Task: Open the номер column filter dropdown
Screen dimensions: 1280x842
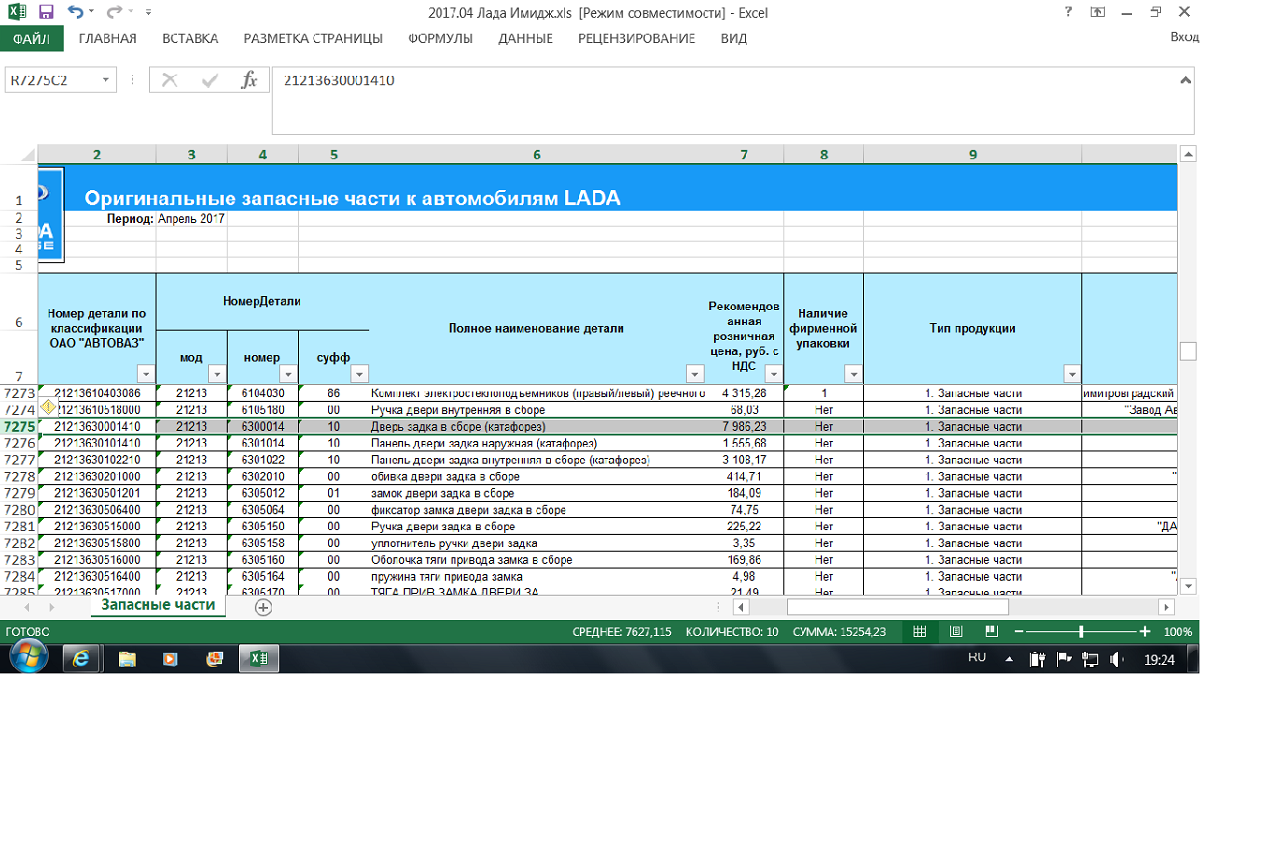Action: click(x=289, y=374)
